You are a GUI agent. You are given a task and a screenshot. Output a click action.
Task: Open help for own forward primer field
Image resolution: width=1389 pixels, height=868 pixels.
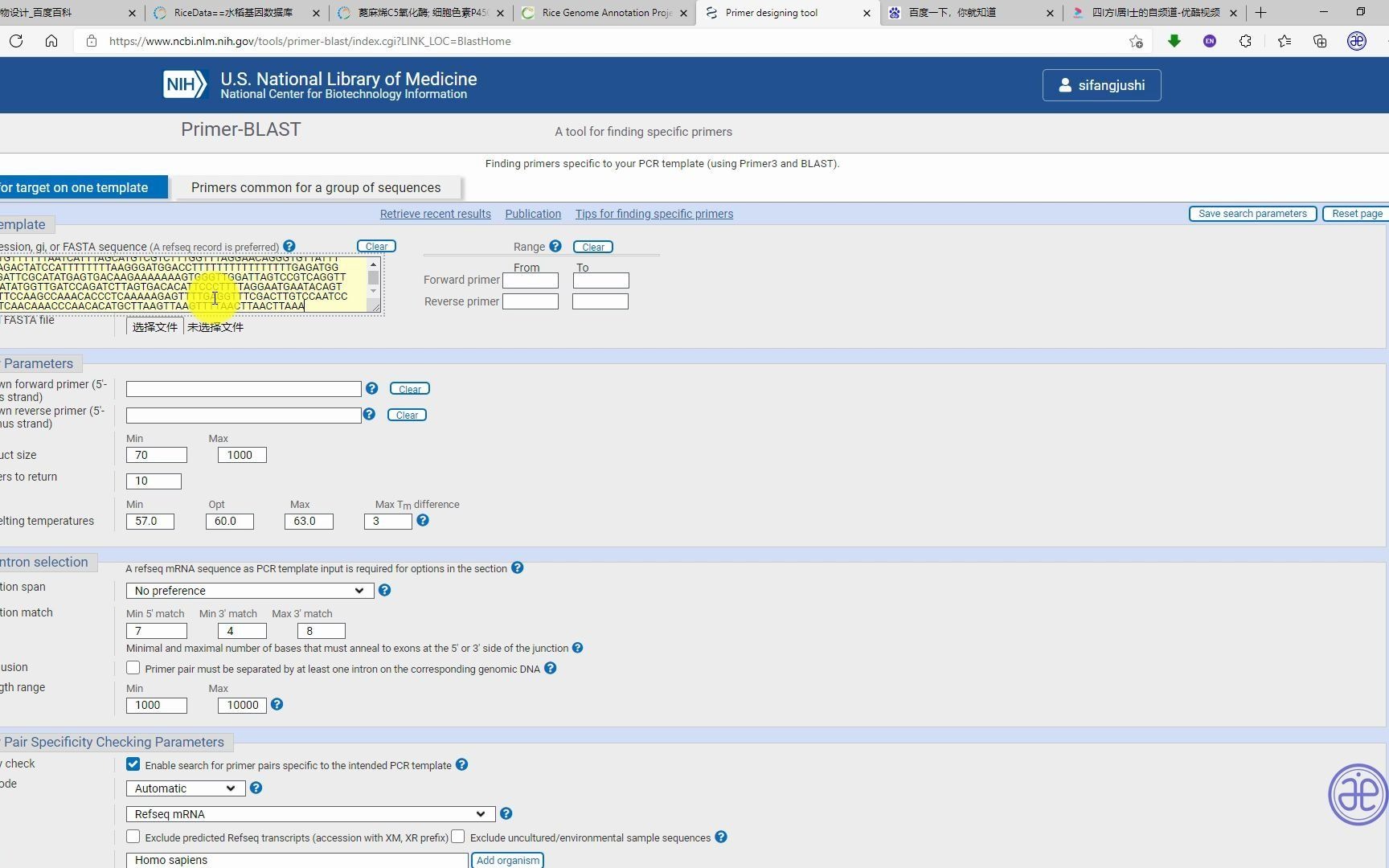[x=371, y=388]
